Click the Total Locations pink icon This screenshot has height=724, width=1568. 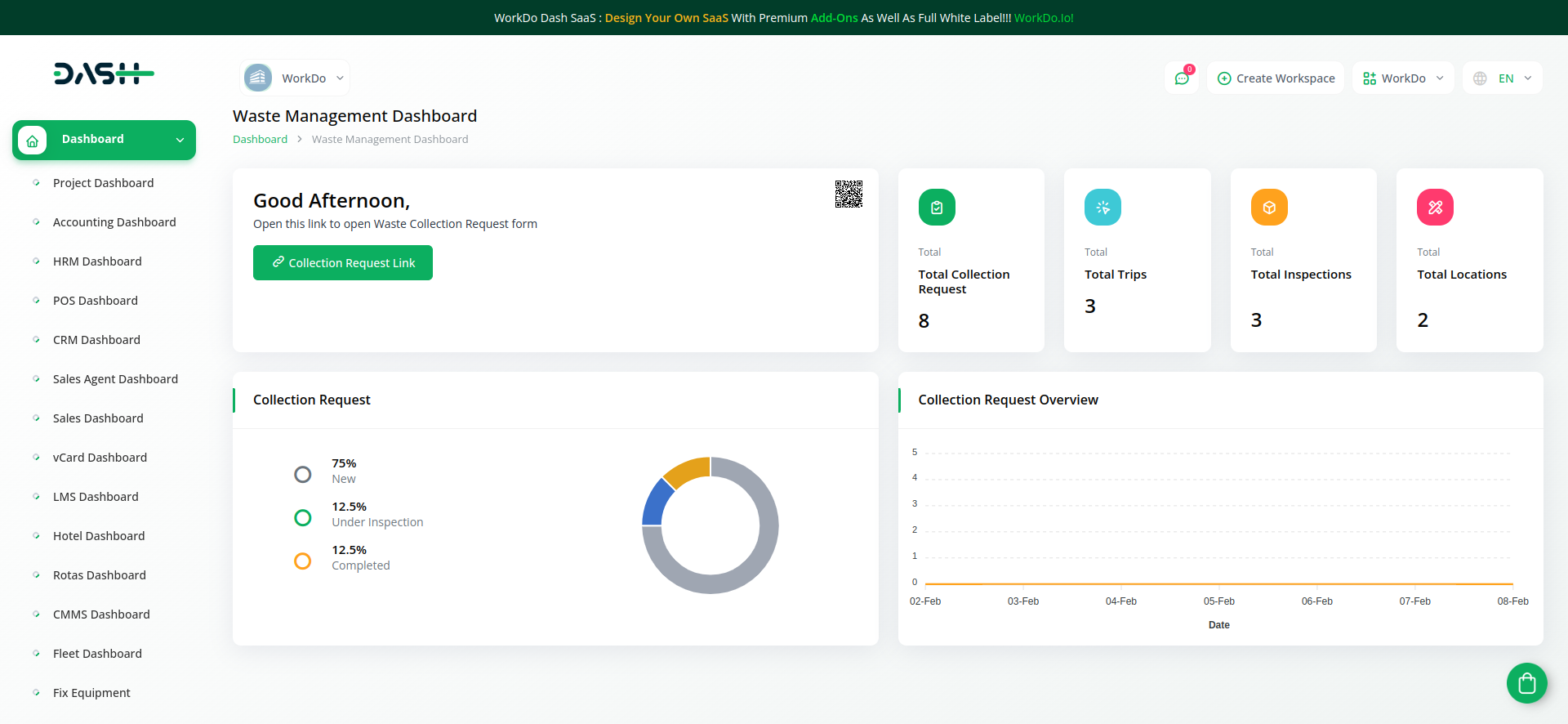point(1435,208)
